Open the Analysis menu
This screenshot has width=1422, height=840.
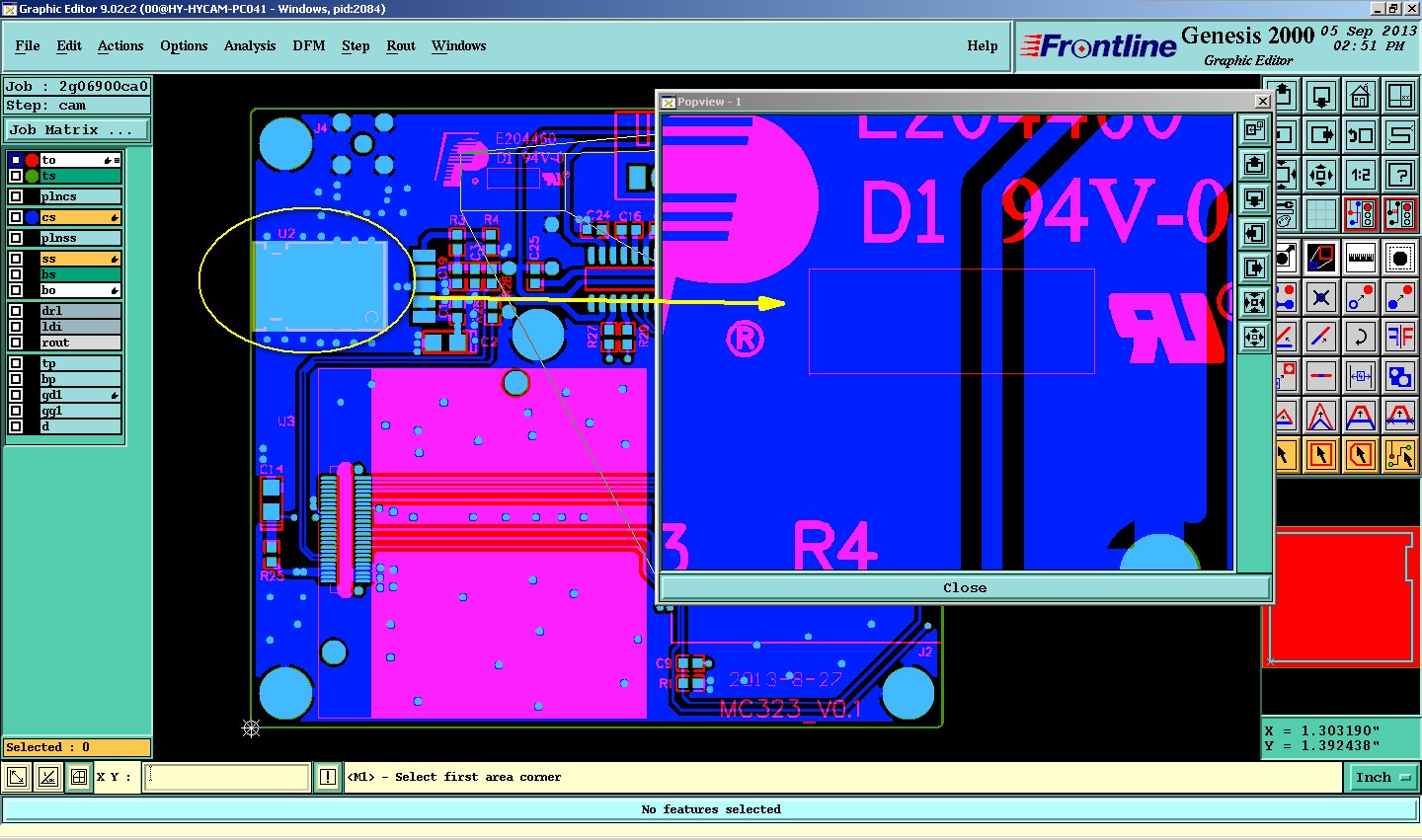pos(250,45)
